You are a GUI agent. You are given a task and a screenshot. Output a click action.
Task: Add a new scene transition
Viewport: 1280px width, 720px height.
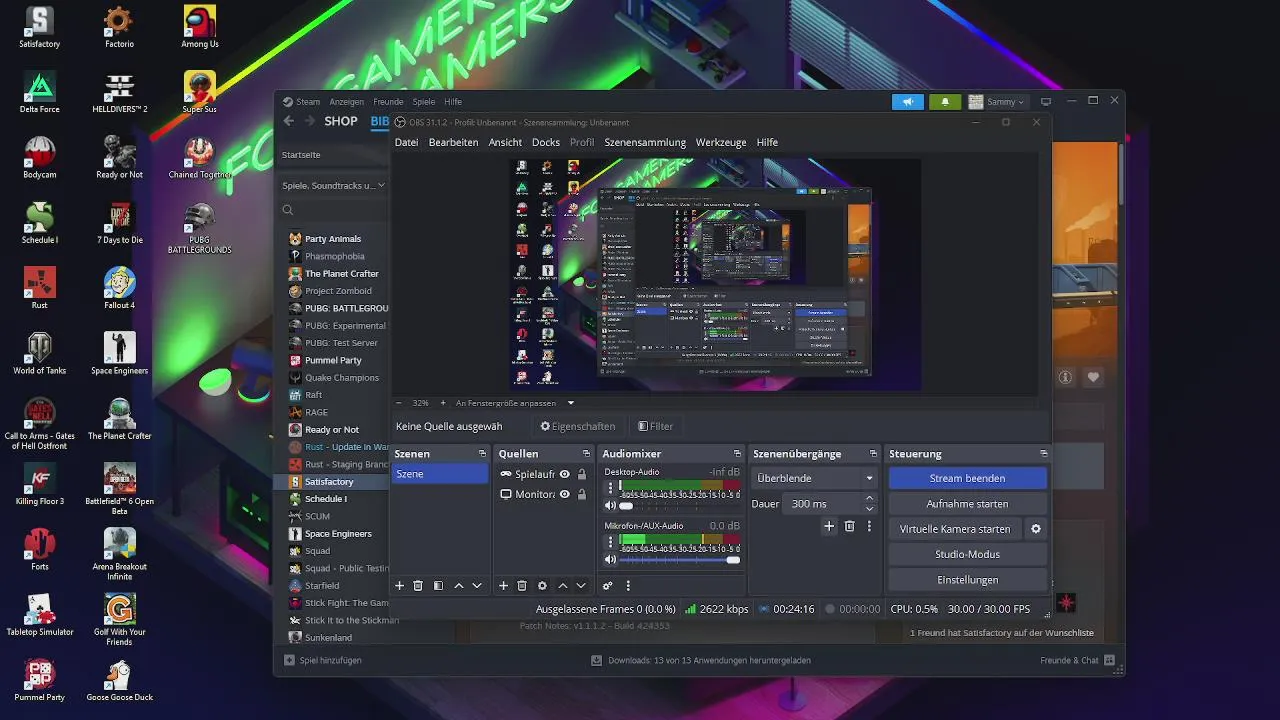point(829,526)
